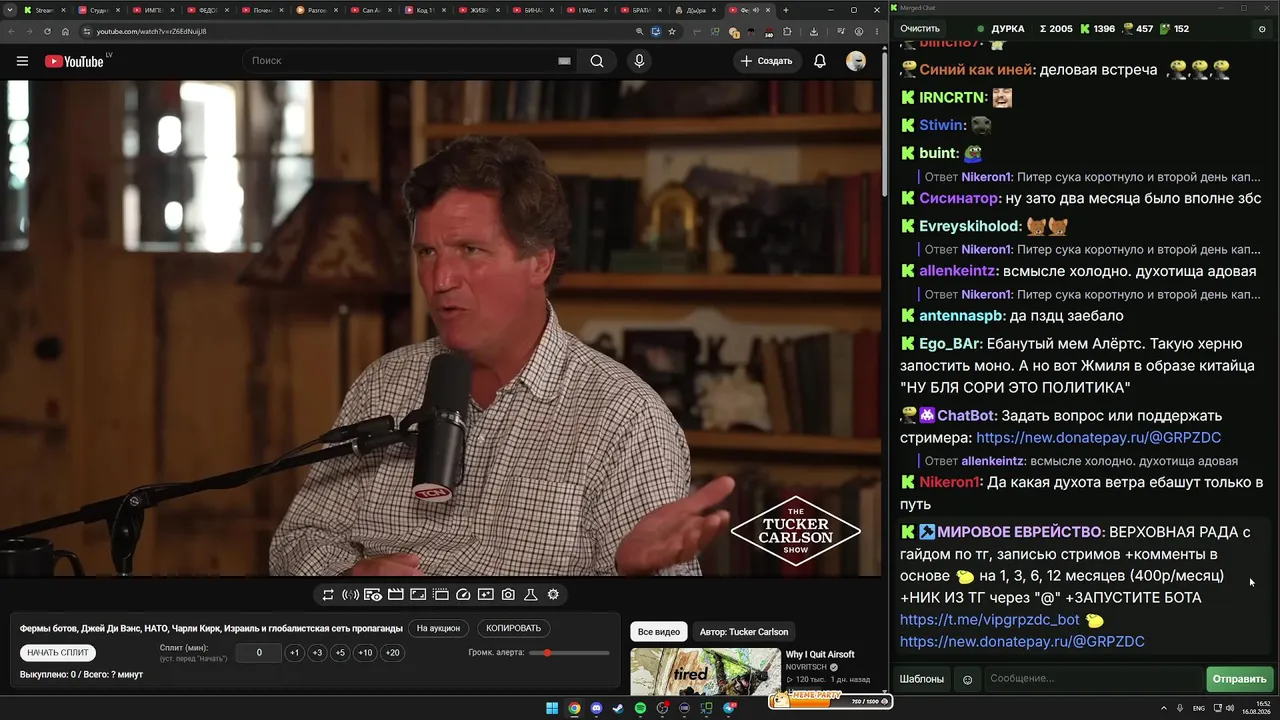
Task: Open the Шаблоны templates menu
Action: coord(922,679)
